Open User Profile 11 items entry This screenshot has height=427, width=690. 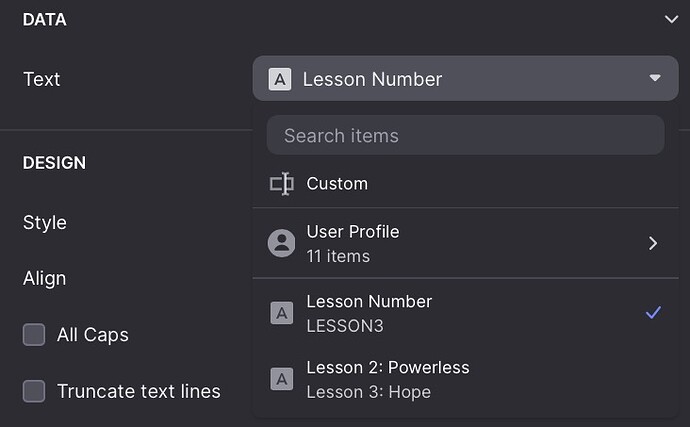352,243
